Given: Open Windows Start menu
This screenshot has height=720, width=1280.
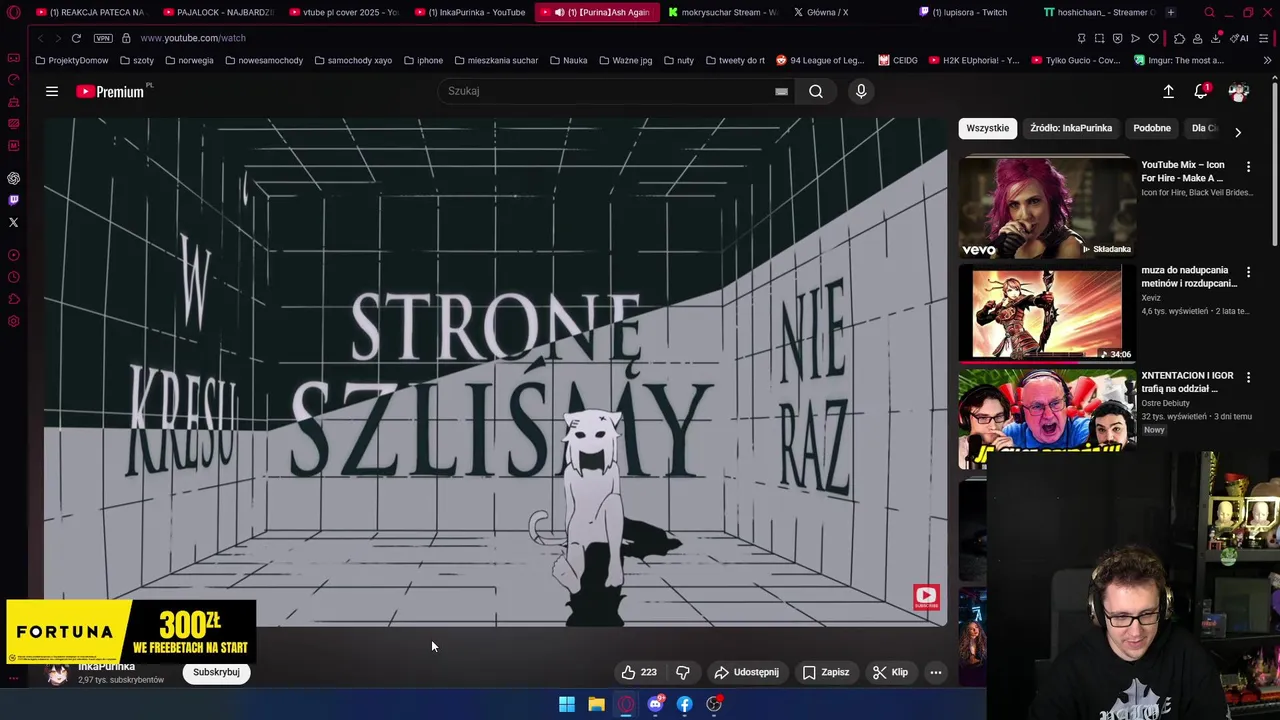Looking at the screenshot, I should pos(567,704).
